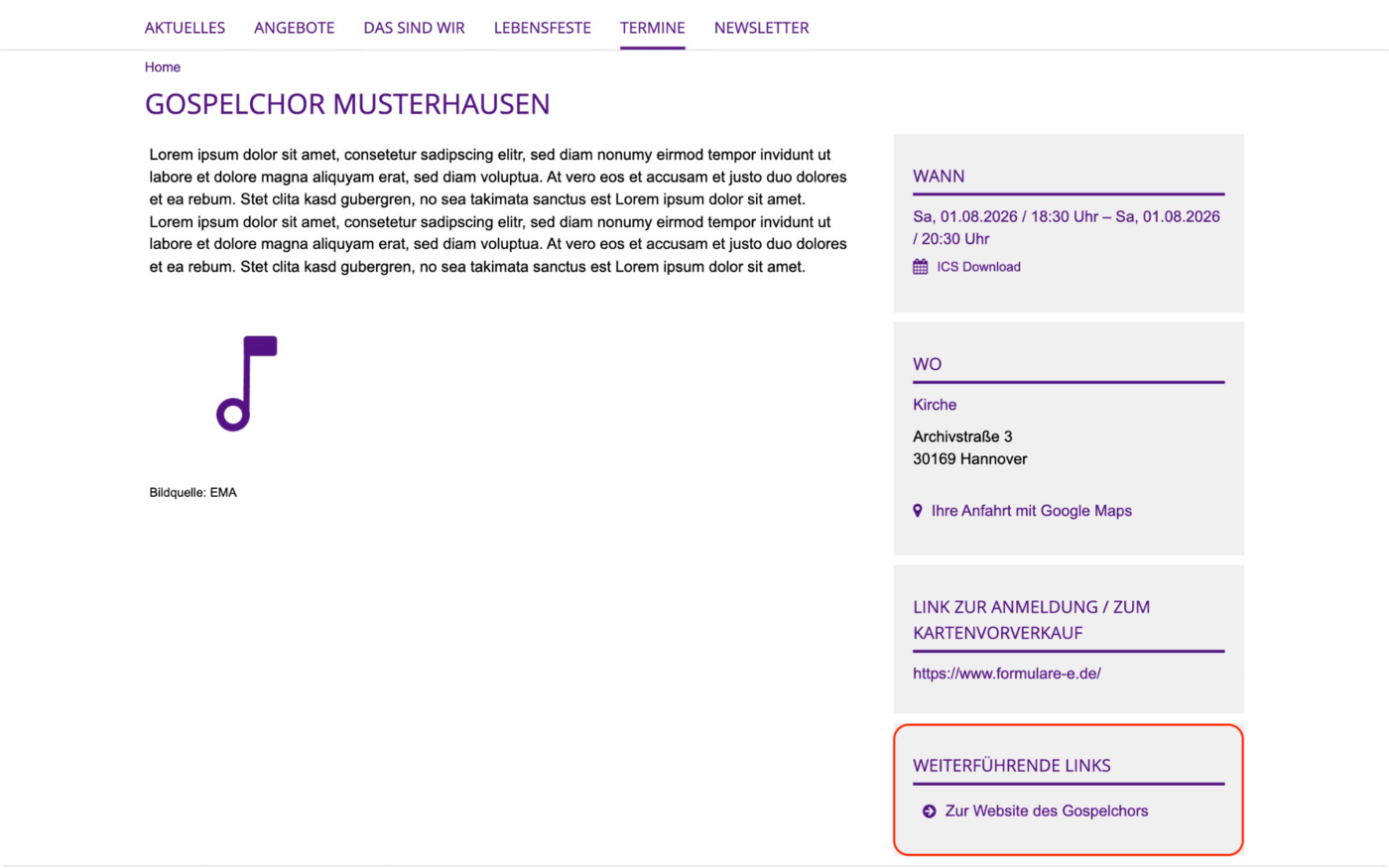Screen dimensions: 1389x868
Task: Click the map pin icon
Action: (918, 511)
